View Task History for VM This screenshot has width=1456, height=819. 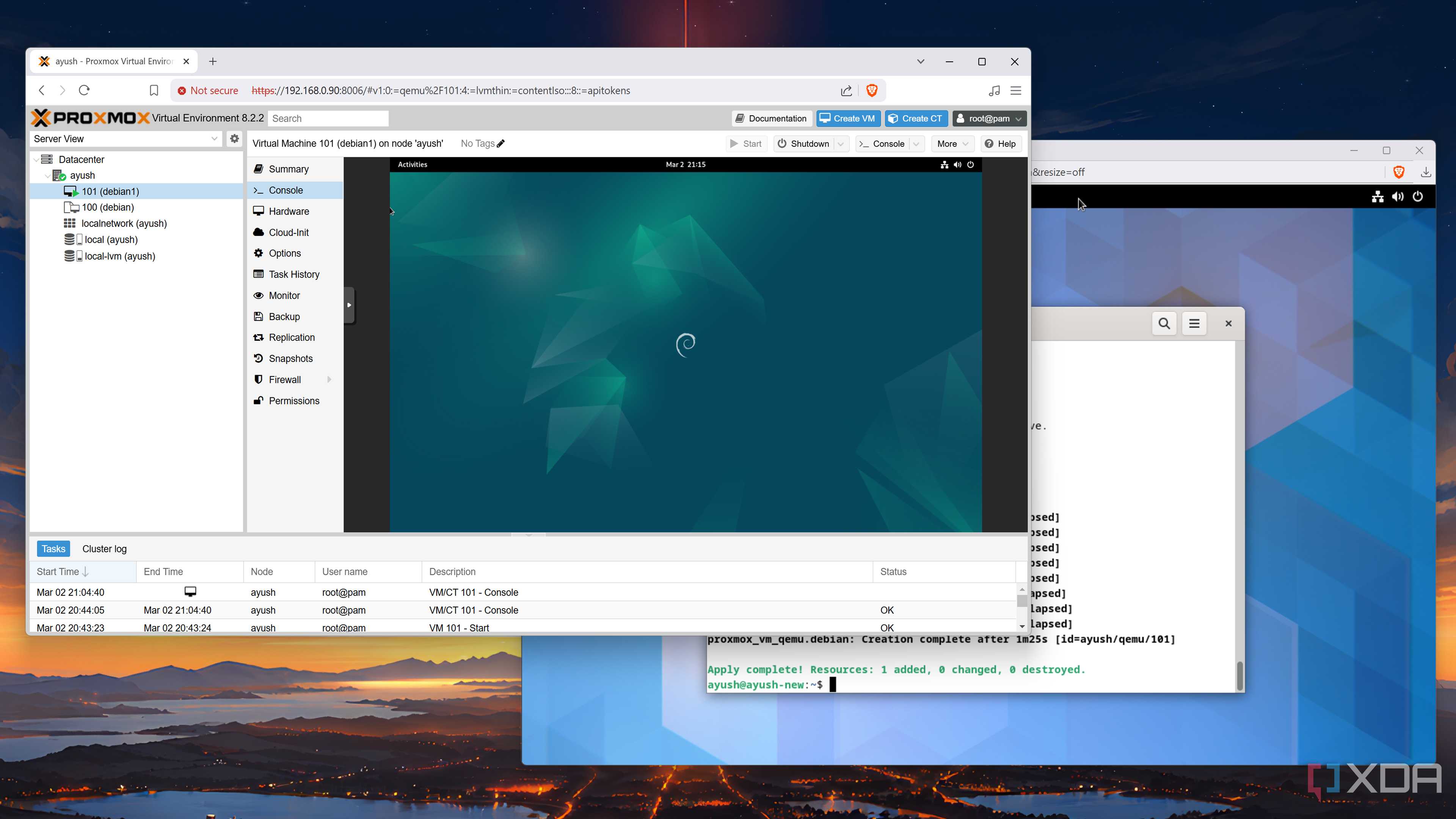[294, 274]
